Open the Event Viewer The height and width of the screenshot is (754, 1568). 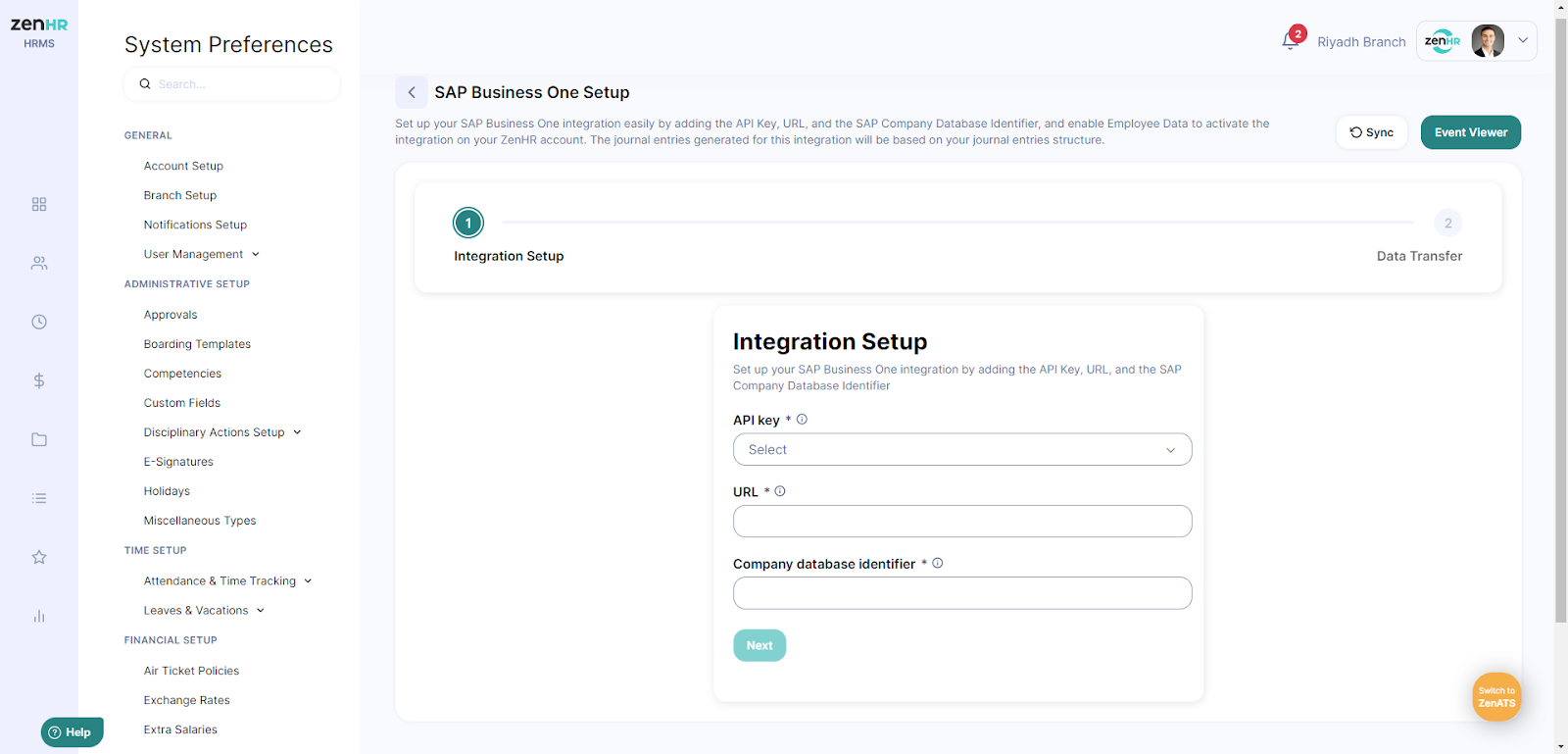pos(1471,132)
